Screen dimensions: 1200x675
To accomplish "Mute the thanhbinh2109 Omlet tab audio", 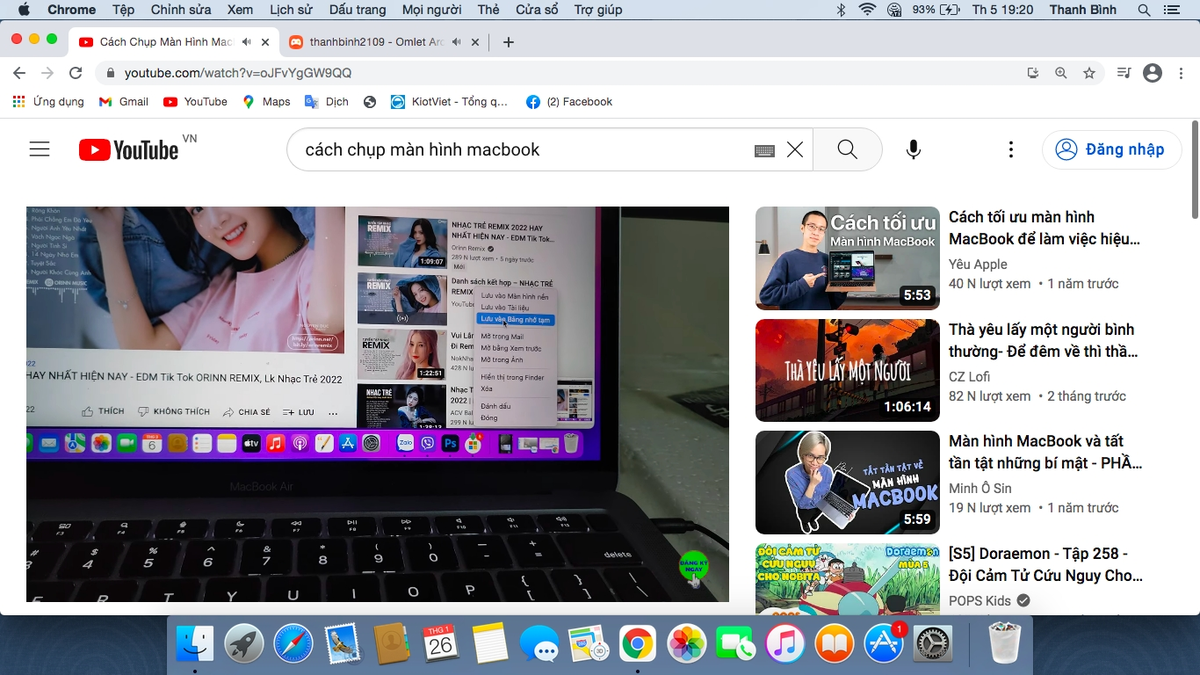I will tap(456, 42).
